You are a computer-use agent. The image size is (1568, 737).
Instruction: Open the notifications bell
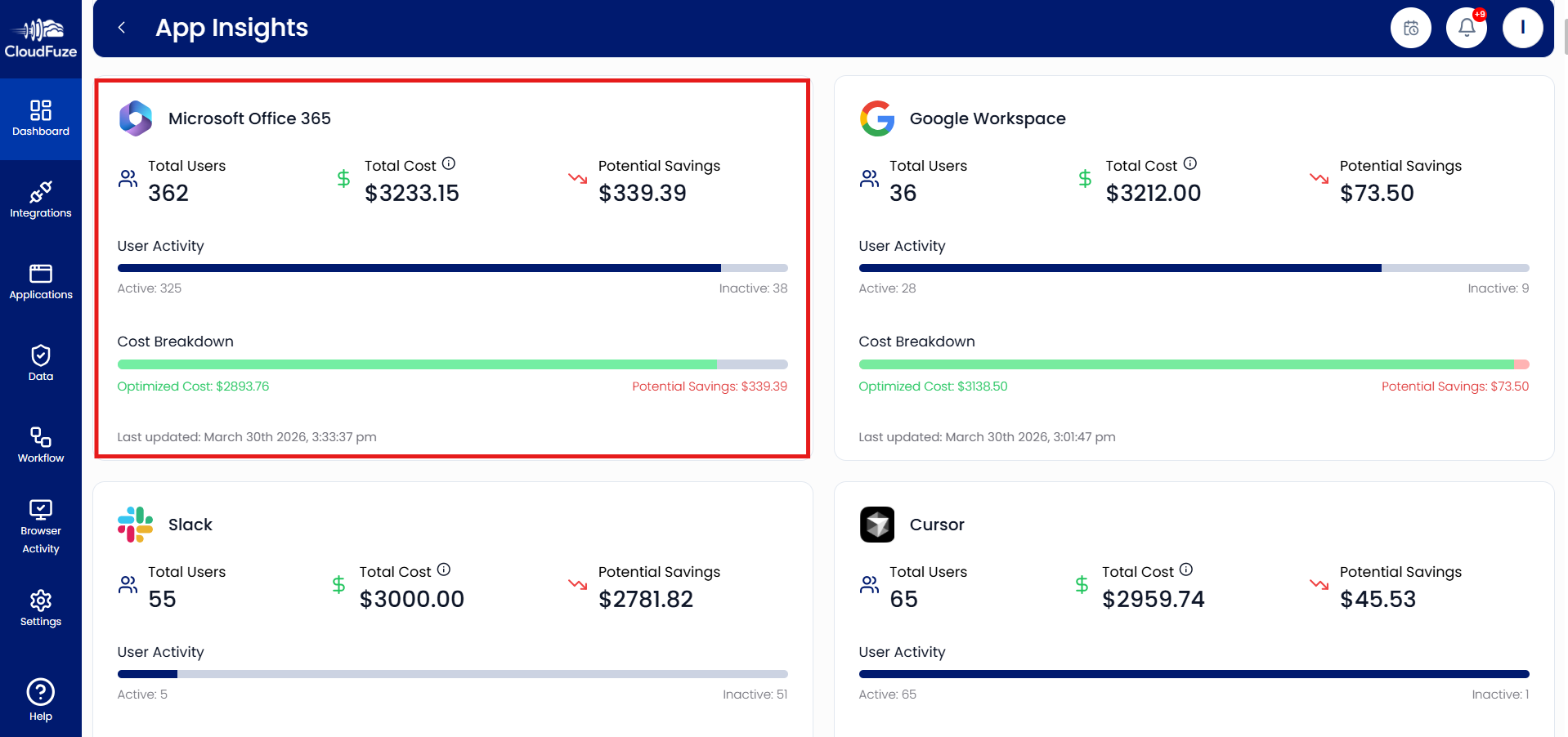click(1466, 27)
